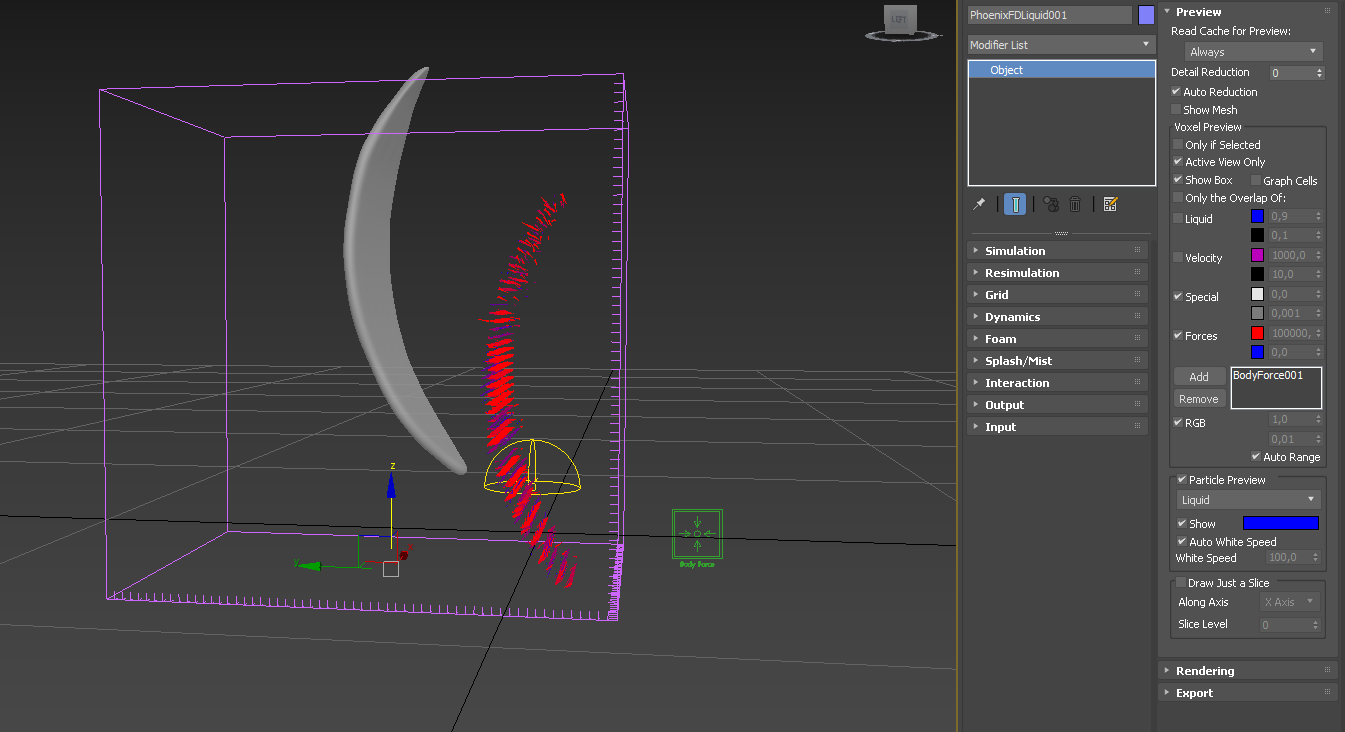This screenshot has height=732, width=1345.
Task: Toggle Particle Preview checkbox
Action: (x=1182, y=480)
